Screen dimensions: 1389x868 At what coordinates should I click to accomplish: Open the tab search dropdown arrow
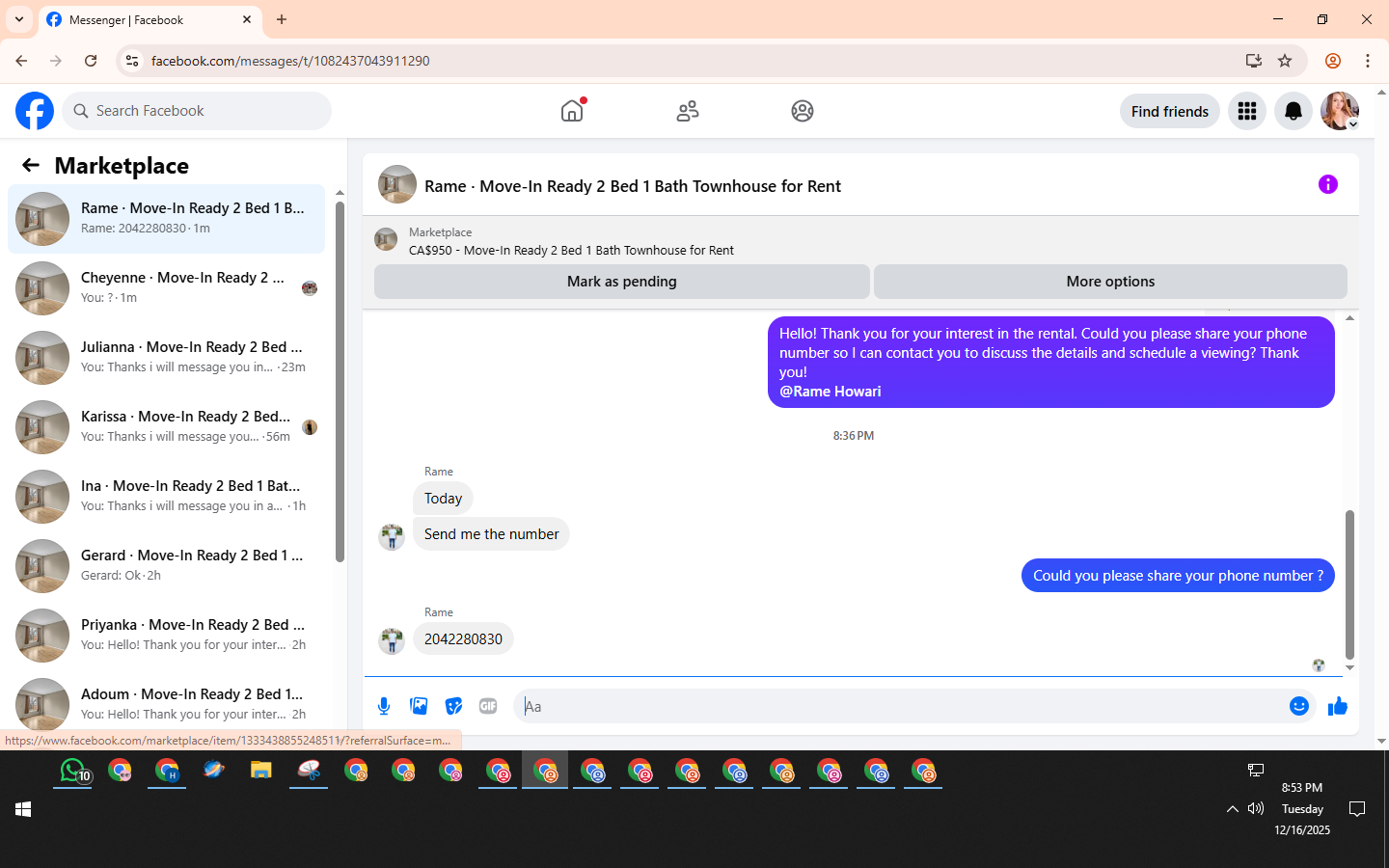pos(19,19)
